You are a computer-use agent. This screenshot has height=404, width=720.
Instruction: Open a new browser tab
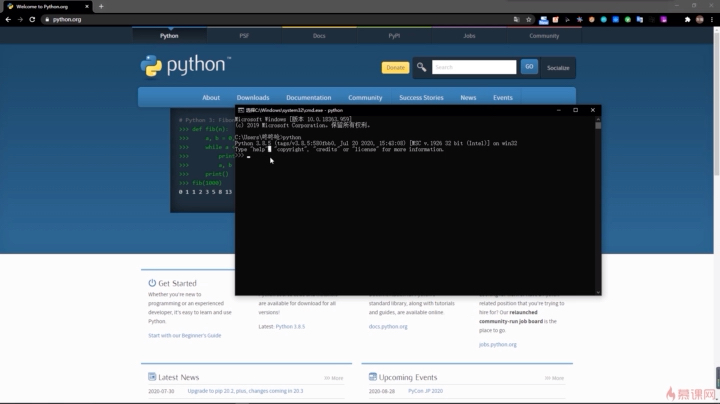coord(101,6)
